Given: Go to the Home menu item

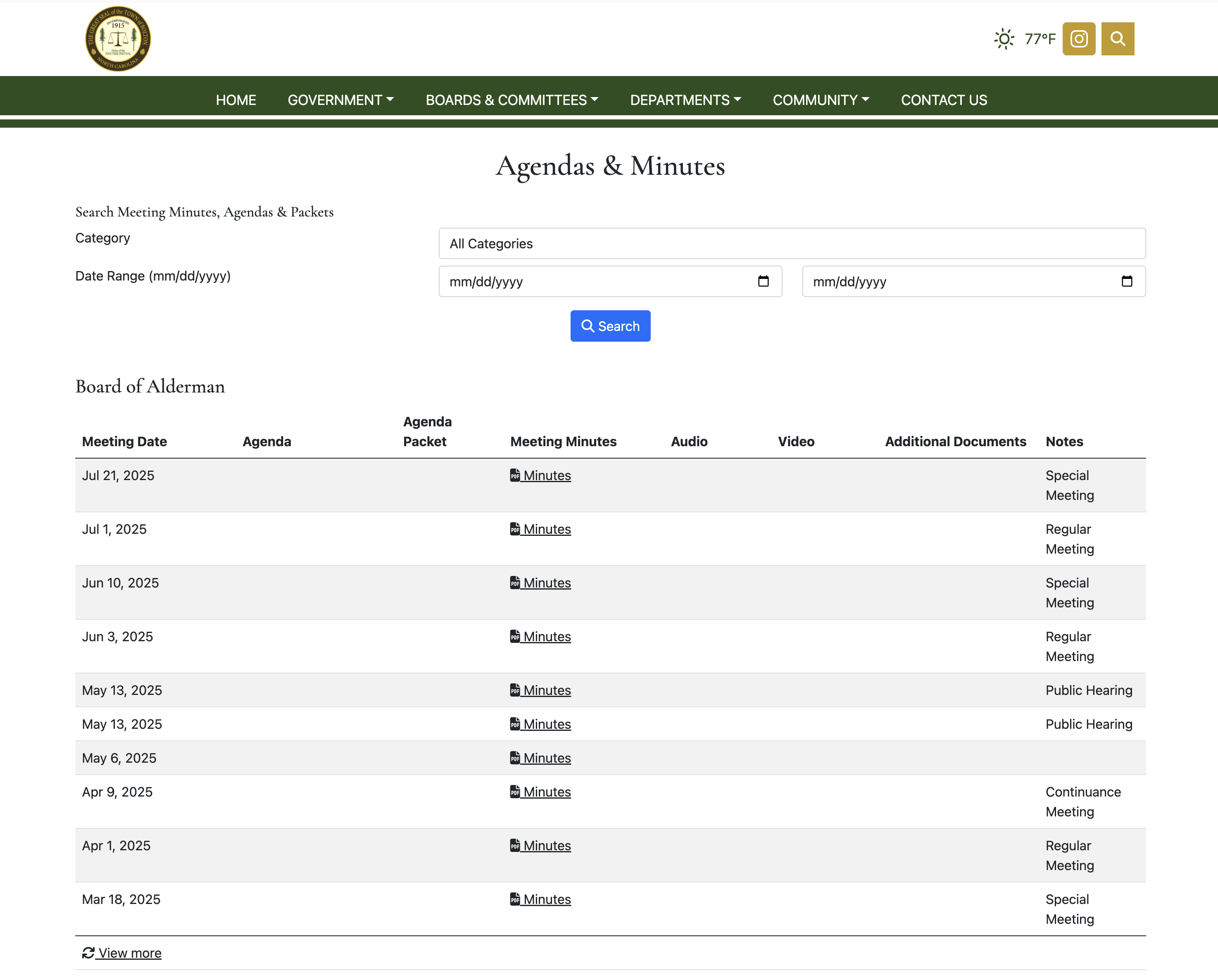Looking at the screenshot, I should [x=236, y=100].
